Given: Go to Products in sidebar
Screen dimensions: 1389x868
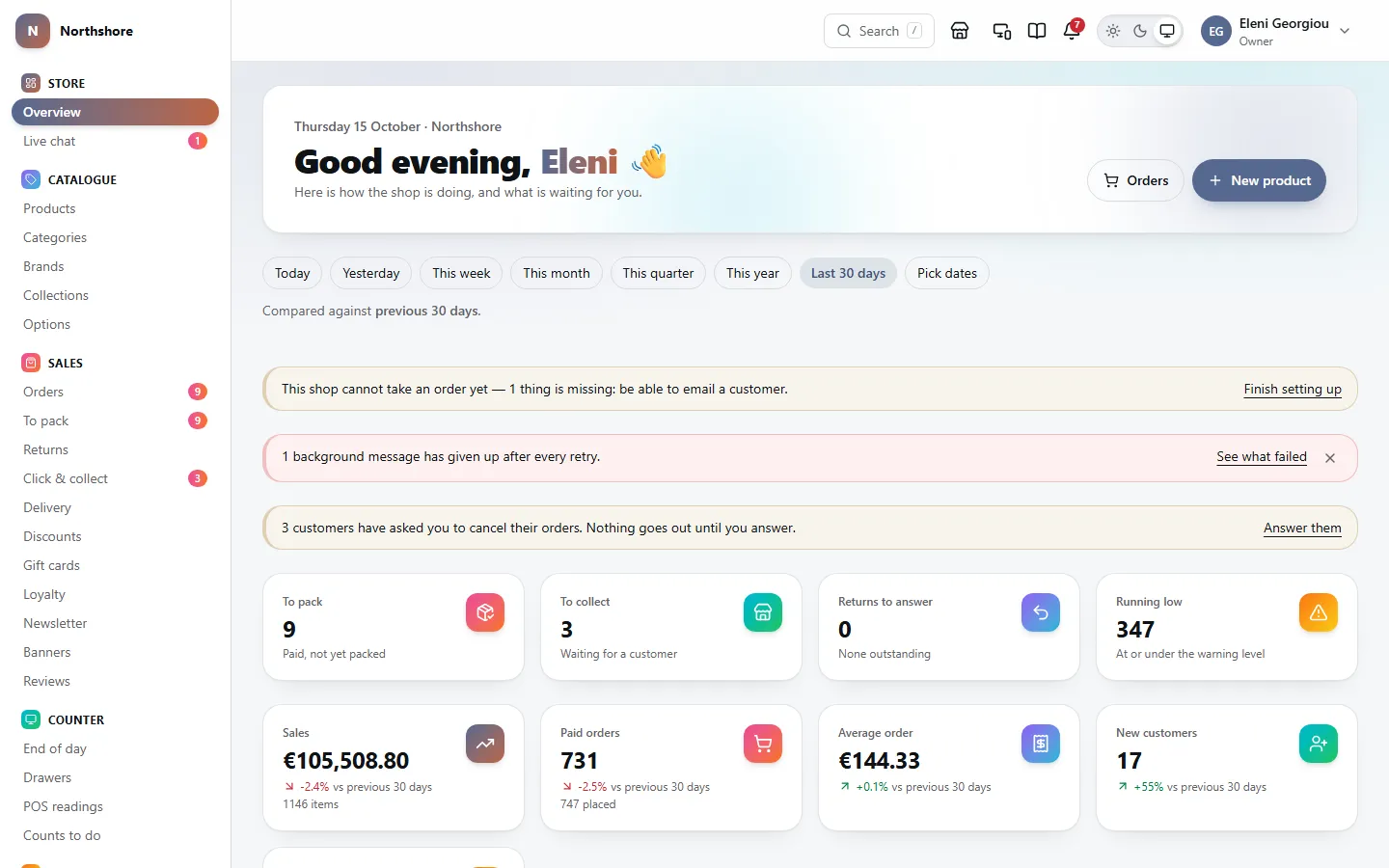Looking at the screenshot, I should point(115,208).
